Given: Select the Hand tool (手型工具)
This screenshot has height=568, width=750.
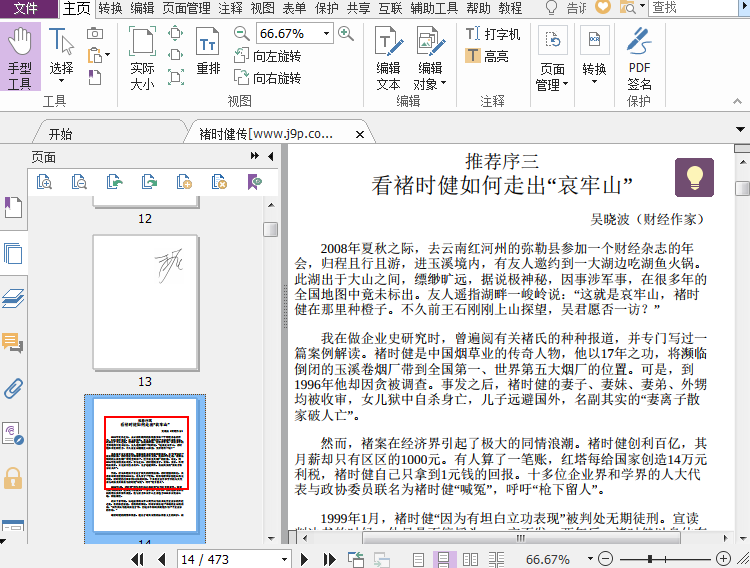Looking at the screenshot, I should pos(20,57).
